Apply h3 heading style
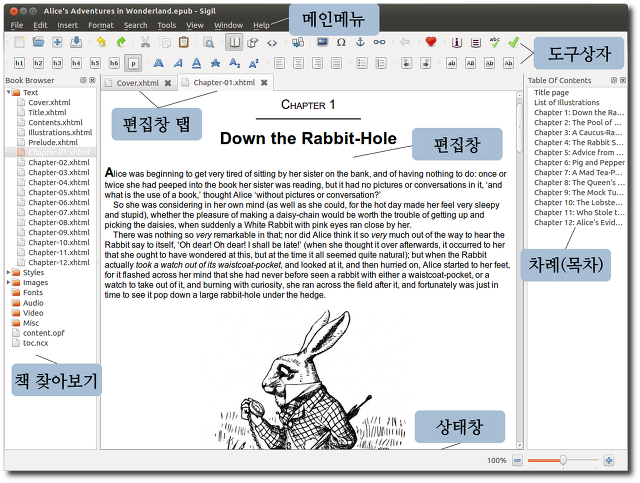Viewport: 640px width, 483px height. pyautogui.click(x=57, y=63)
